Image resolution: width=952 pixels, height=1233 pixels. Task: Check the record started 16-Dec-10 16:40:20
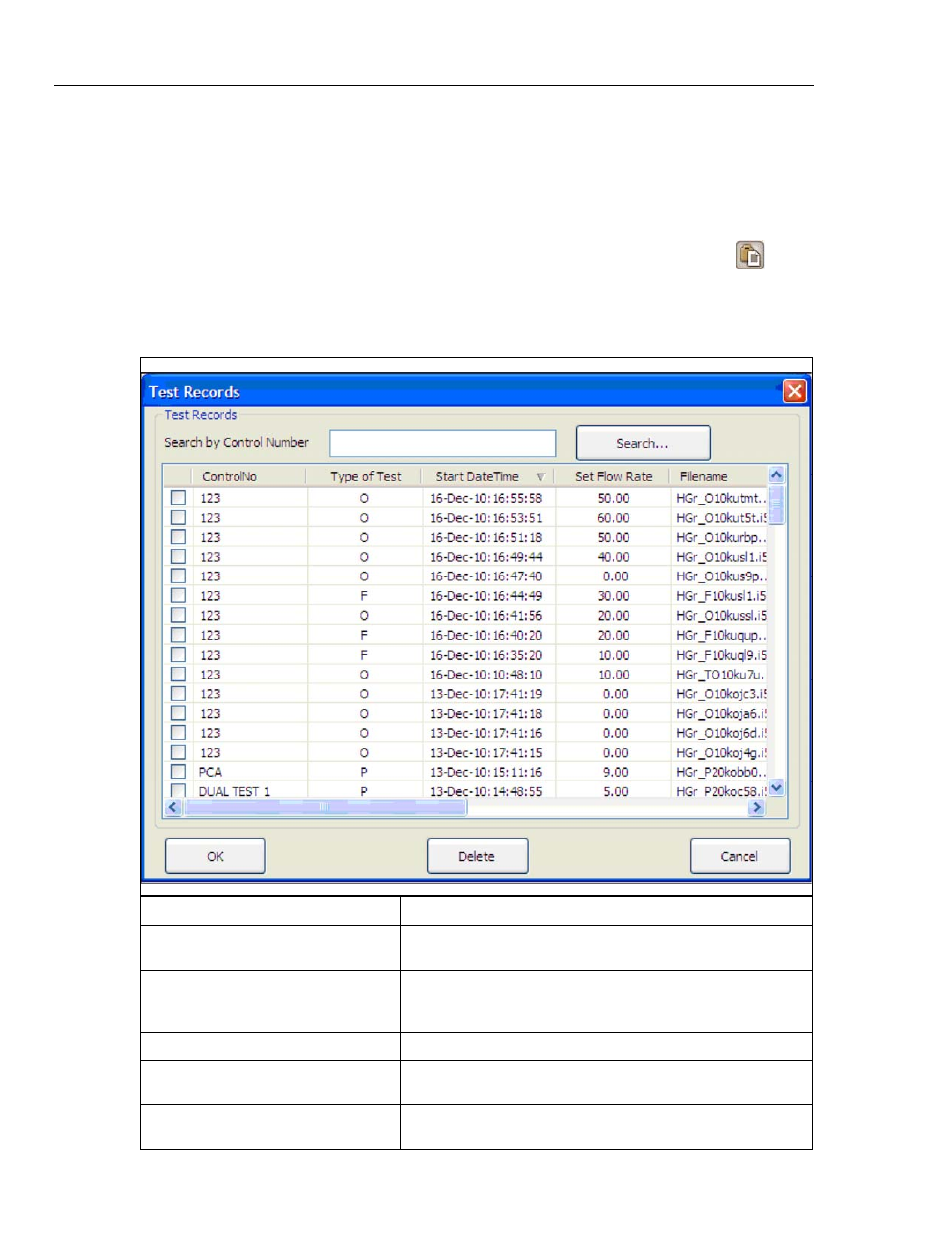click(x=178, y=635)
